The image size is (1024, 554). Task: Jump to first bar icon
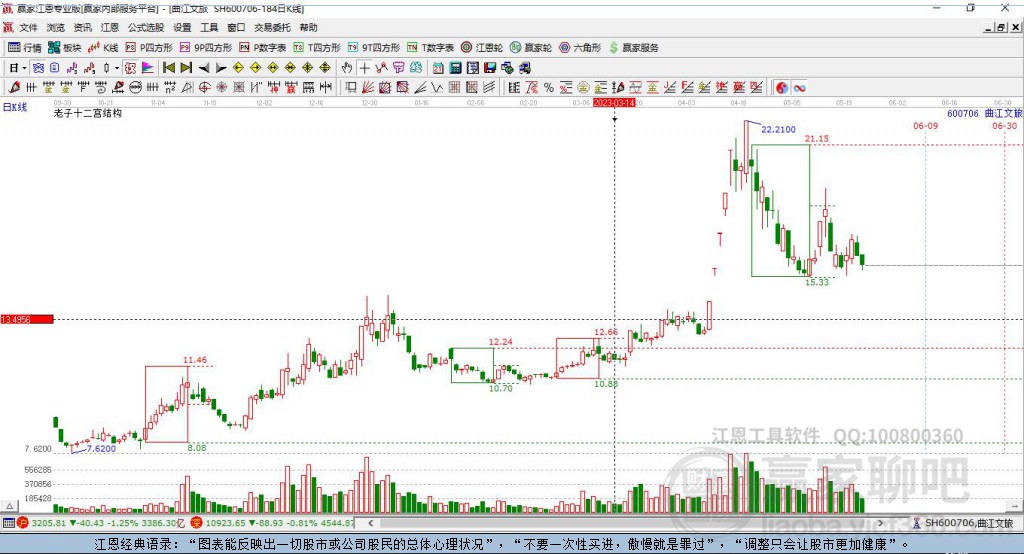(168, 68)
